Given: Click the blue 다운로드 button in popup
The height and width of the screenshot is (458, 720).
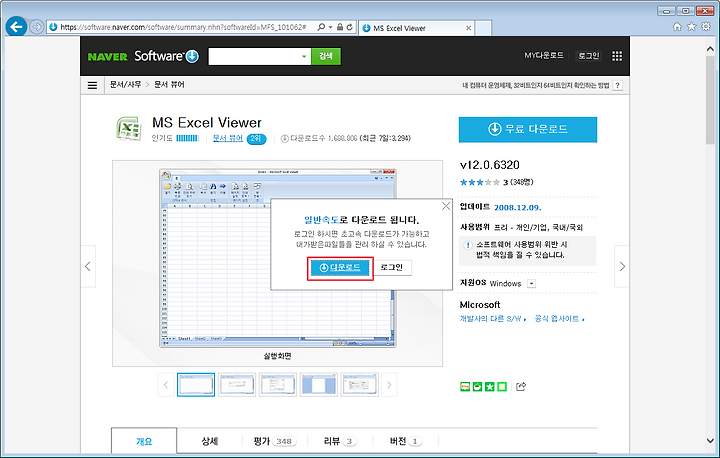Looking at the screenshot, I should coord(340,267).
